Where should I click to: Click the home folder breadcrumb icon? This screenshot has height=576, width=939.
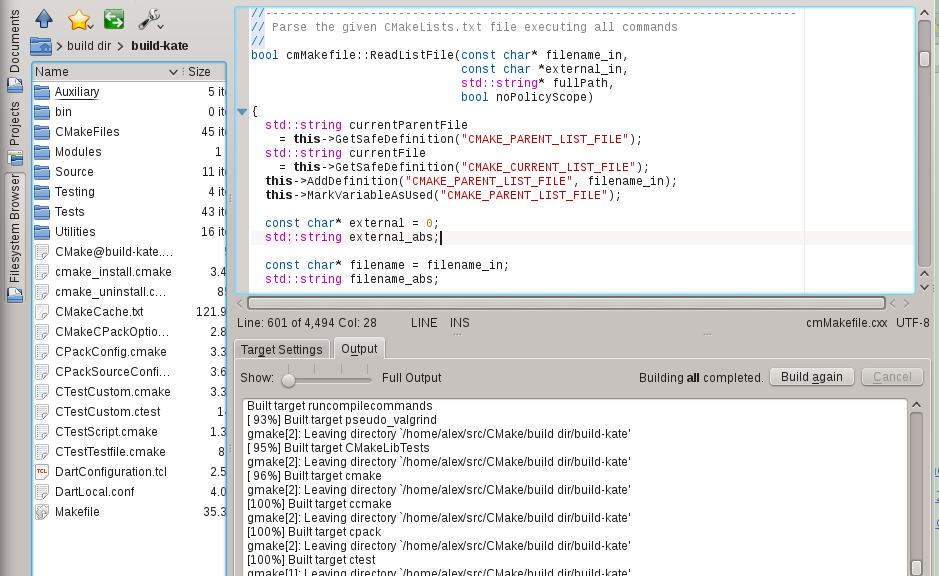point(41,46)
